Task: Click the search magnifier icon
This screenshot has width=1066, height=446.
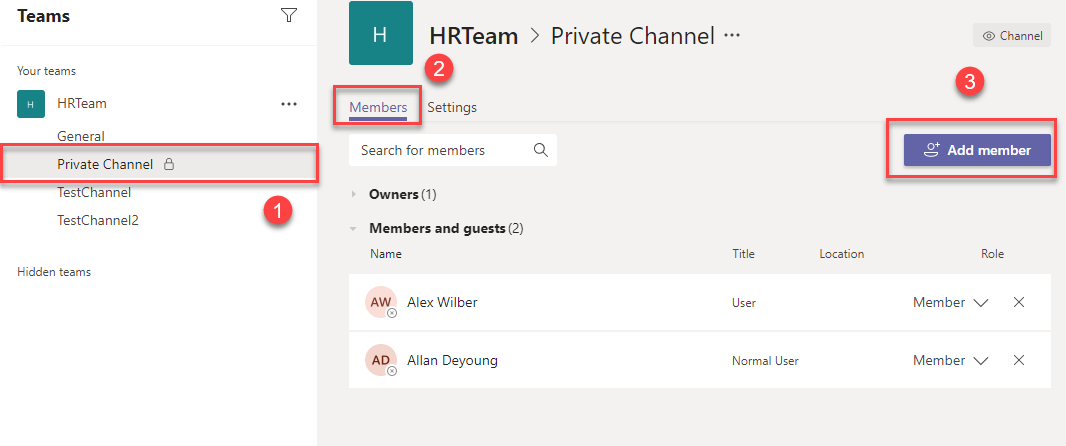Action: [x=541, y=150]
